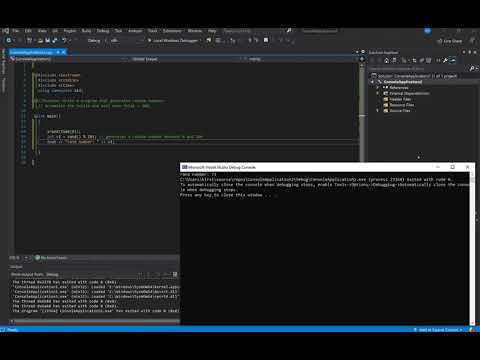The height and width of the screenshot is (360, 480).
Task: Click the split editor icon above scrollbar
Action: [362, 59]
